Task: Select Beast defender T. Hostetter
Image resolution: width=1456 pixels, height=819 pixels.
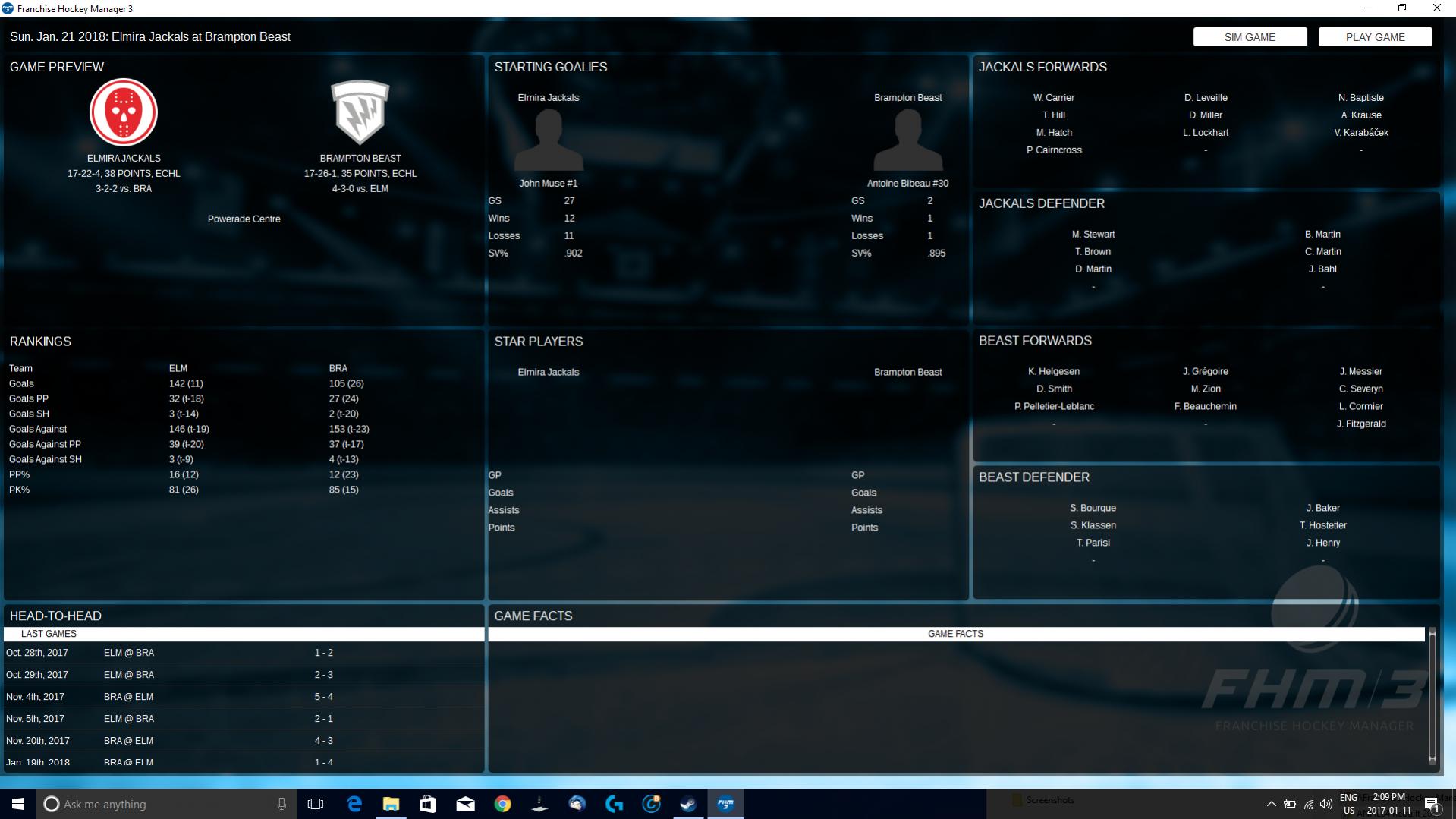Action: [x=1322, y=526]
